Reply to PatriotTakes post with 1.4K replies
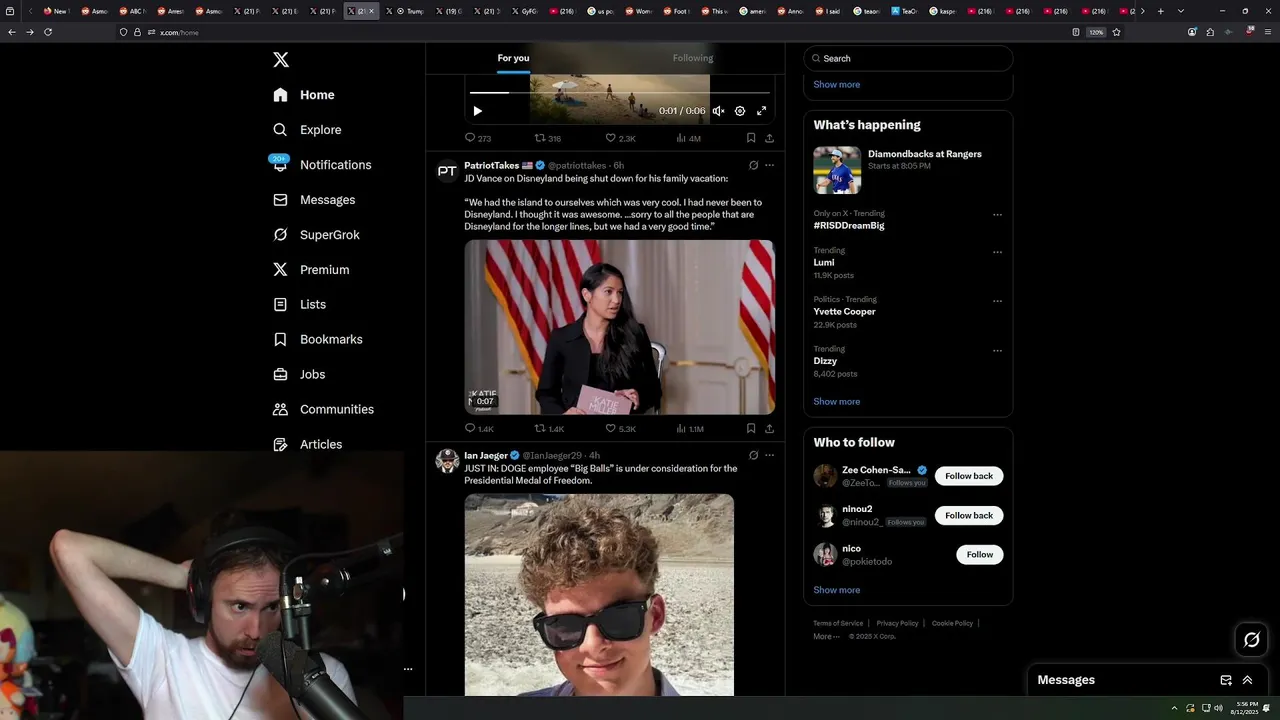Screen dimensions: 1280x720 click(480, 429)
